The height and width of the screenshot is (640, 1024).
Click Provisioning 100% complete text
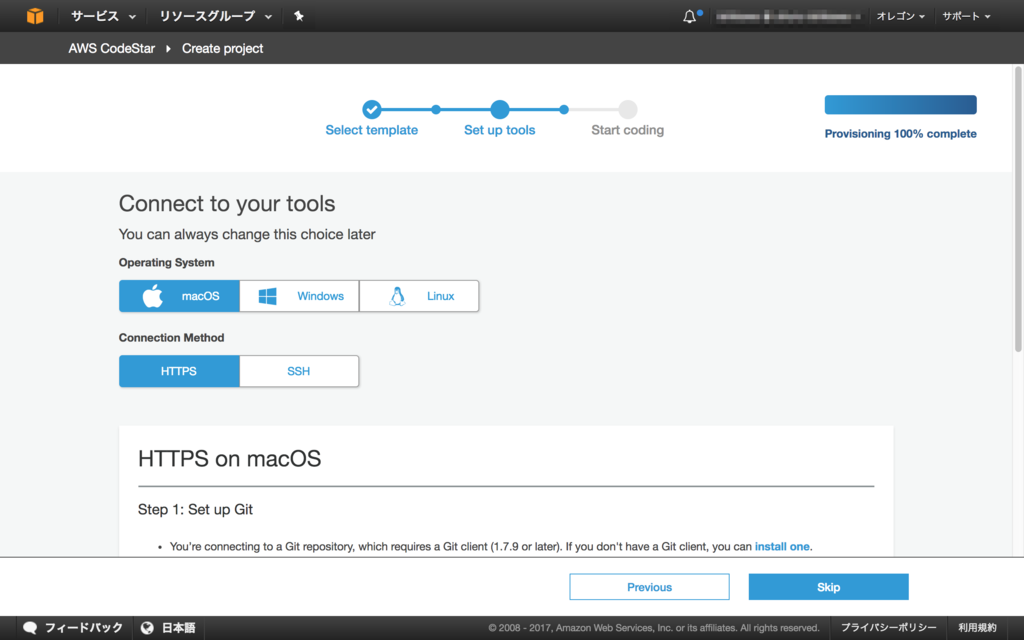point(901,134)
